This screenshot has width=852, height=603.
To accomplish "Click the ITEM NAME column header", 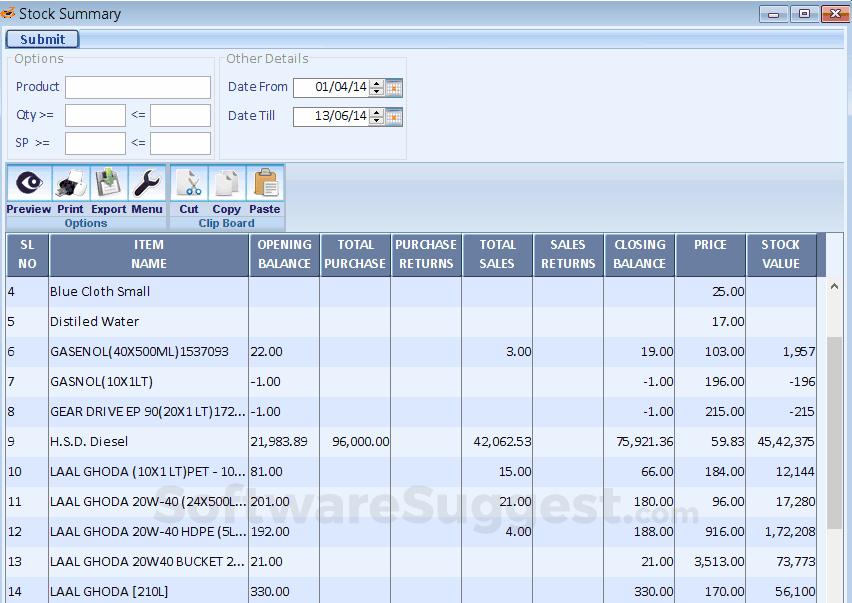I will pos(147,254).
